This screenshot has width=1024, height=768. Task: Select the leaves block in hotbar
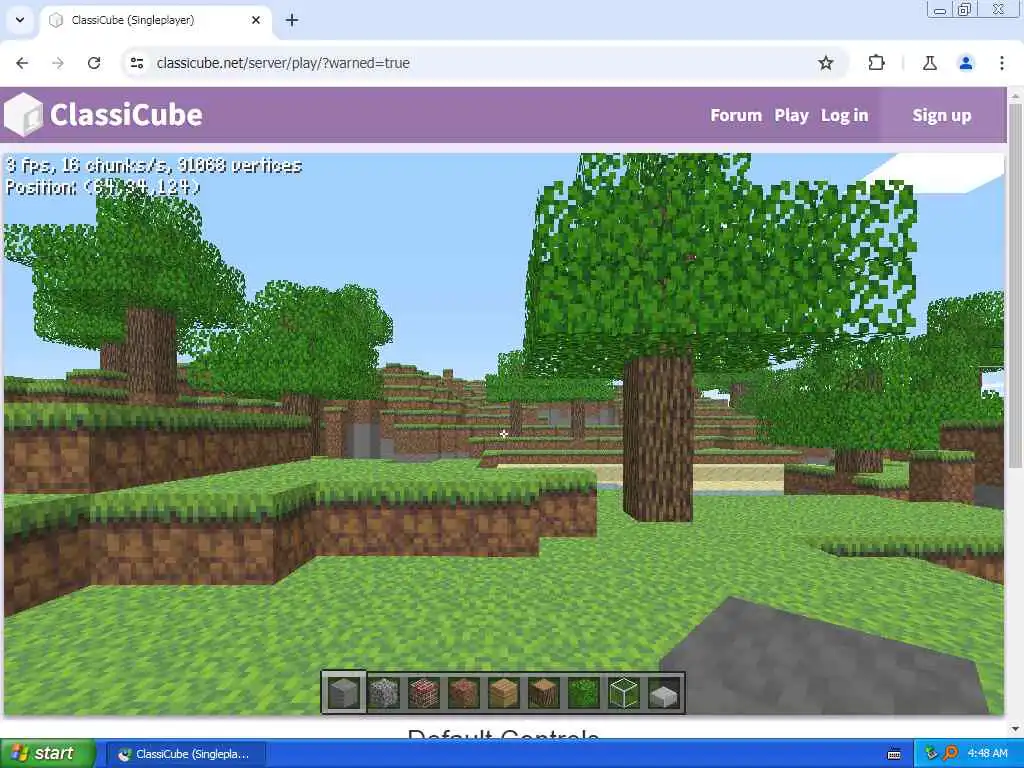point(583,692)
